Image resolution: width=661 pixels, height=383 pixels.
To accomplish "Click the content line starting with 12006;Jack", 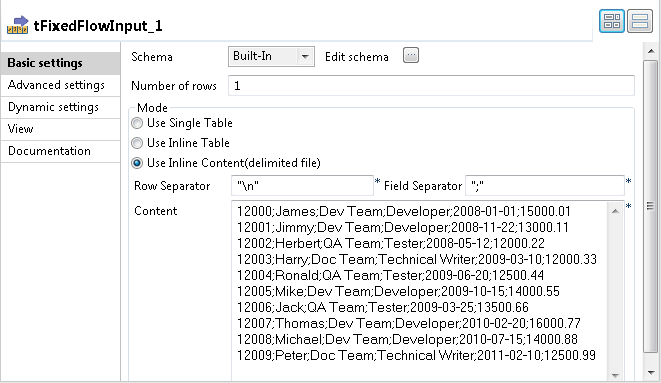I will [383, 307].
